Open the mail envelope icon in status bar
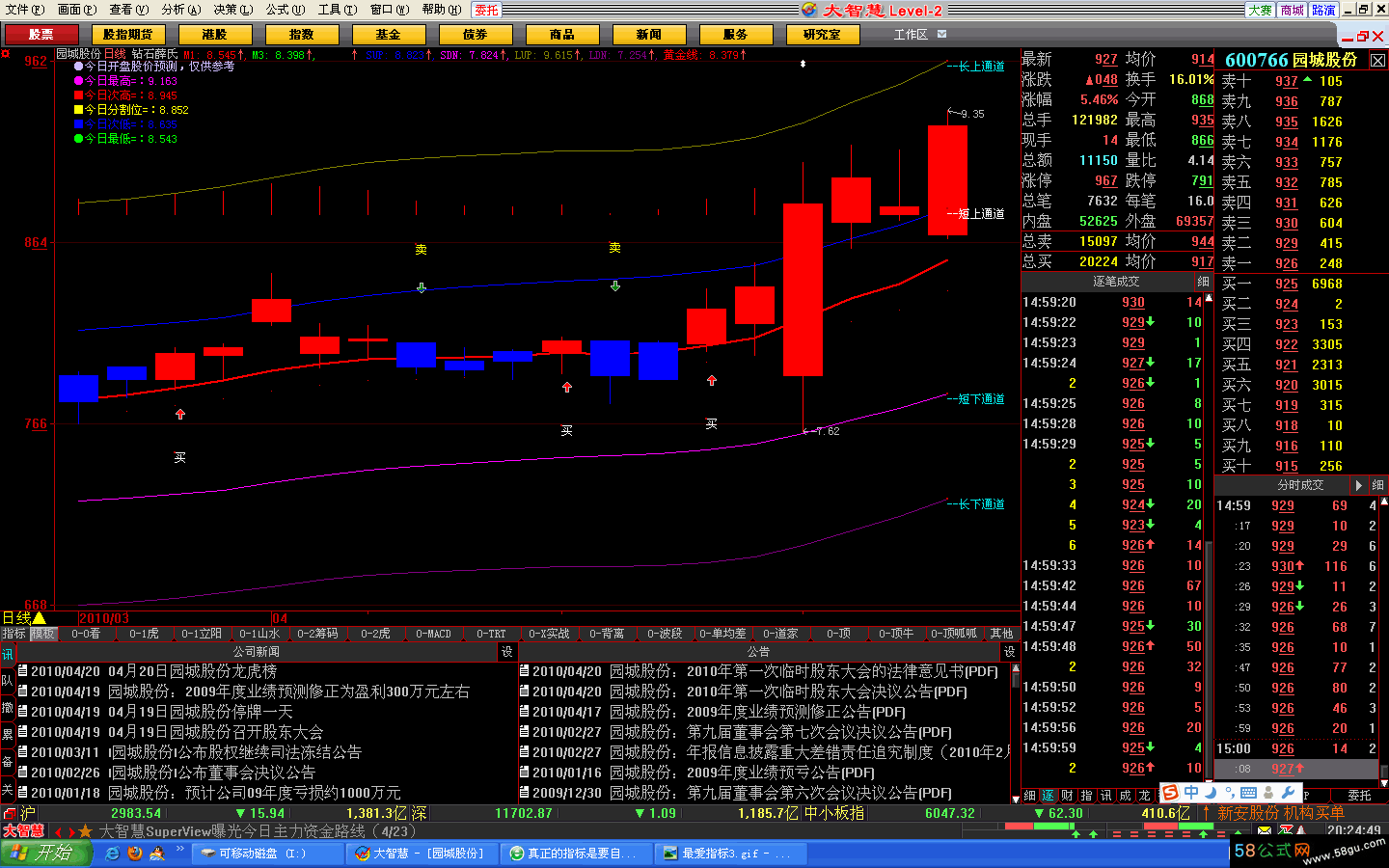 pos(1265,830)
